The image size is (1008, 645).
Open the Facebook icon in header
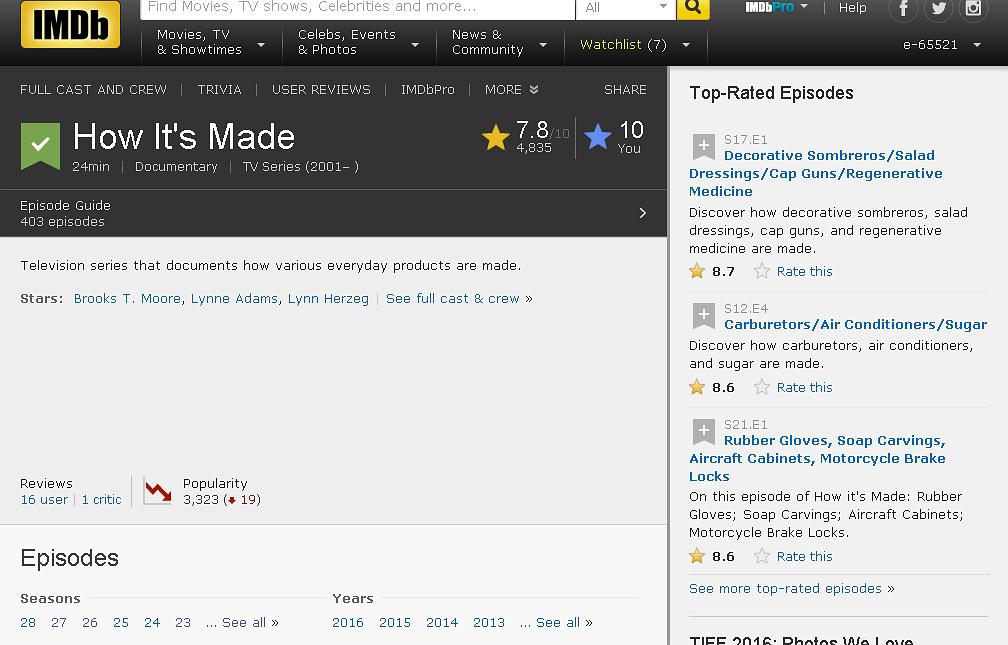coord(903,9)
